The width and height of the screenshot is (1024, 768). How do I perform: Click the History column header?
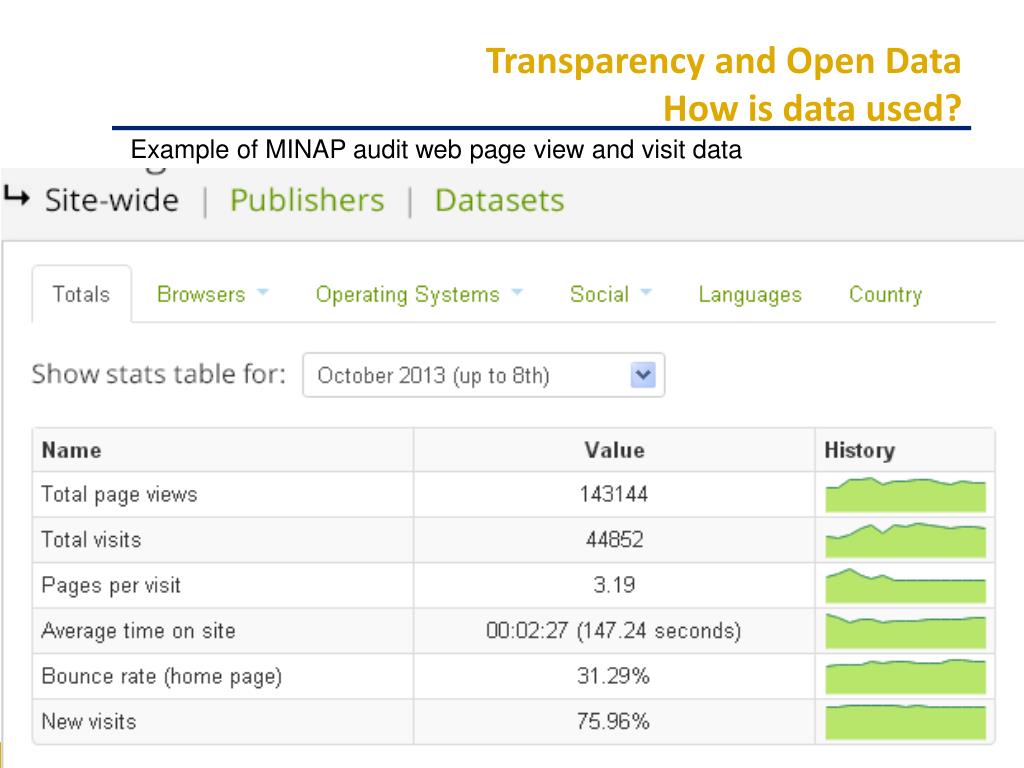point(859,450)
